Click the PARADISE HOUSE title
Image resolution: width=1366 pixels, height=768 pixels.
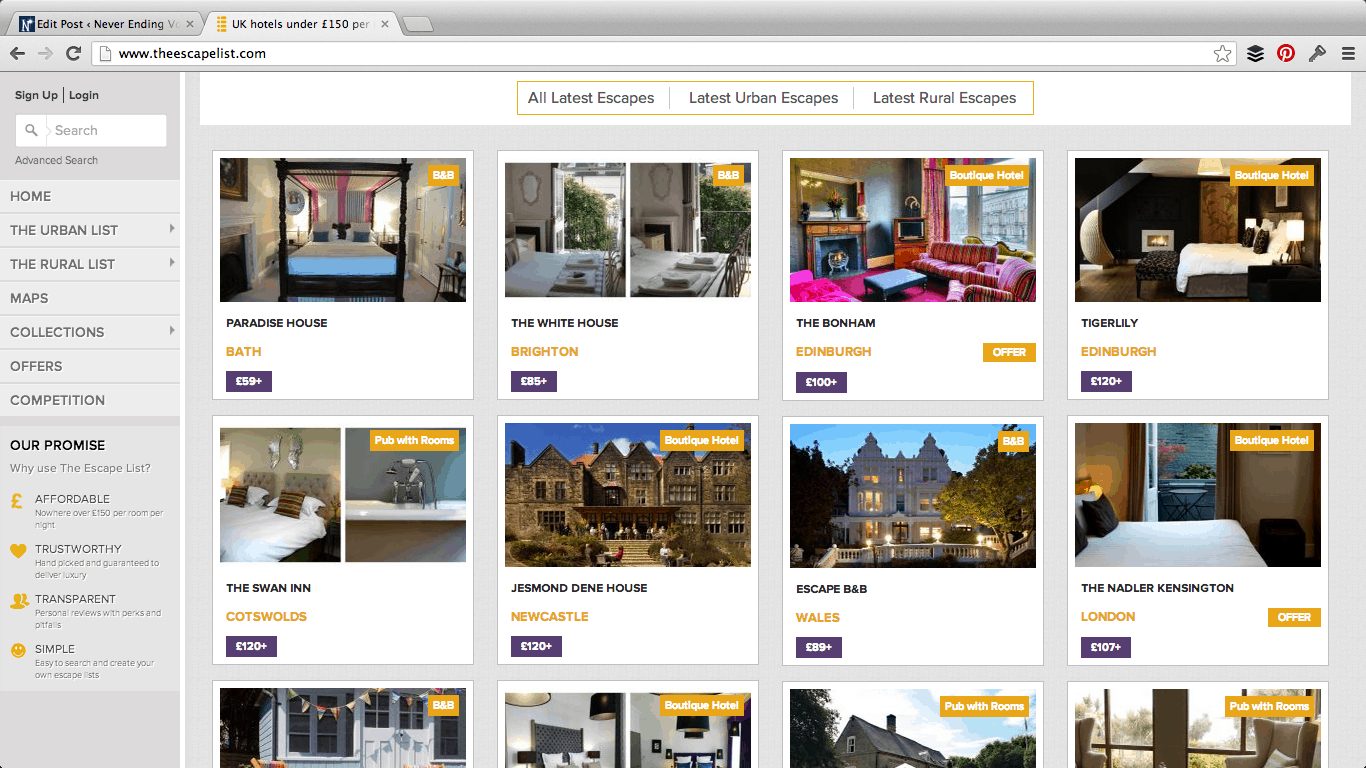click(277, 323)
